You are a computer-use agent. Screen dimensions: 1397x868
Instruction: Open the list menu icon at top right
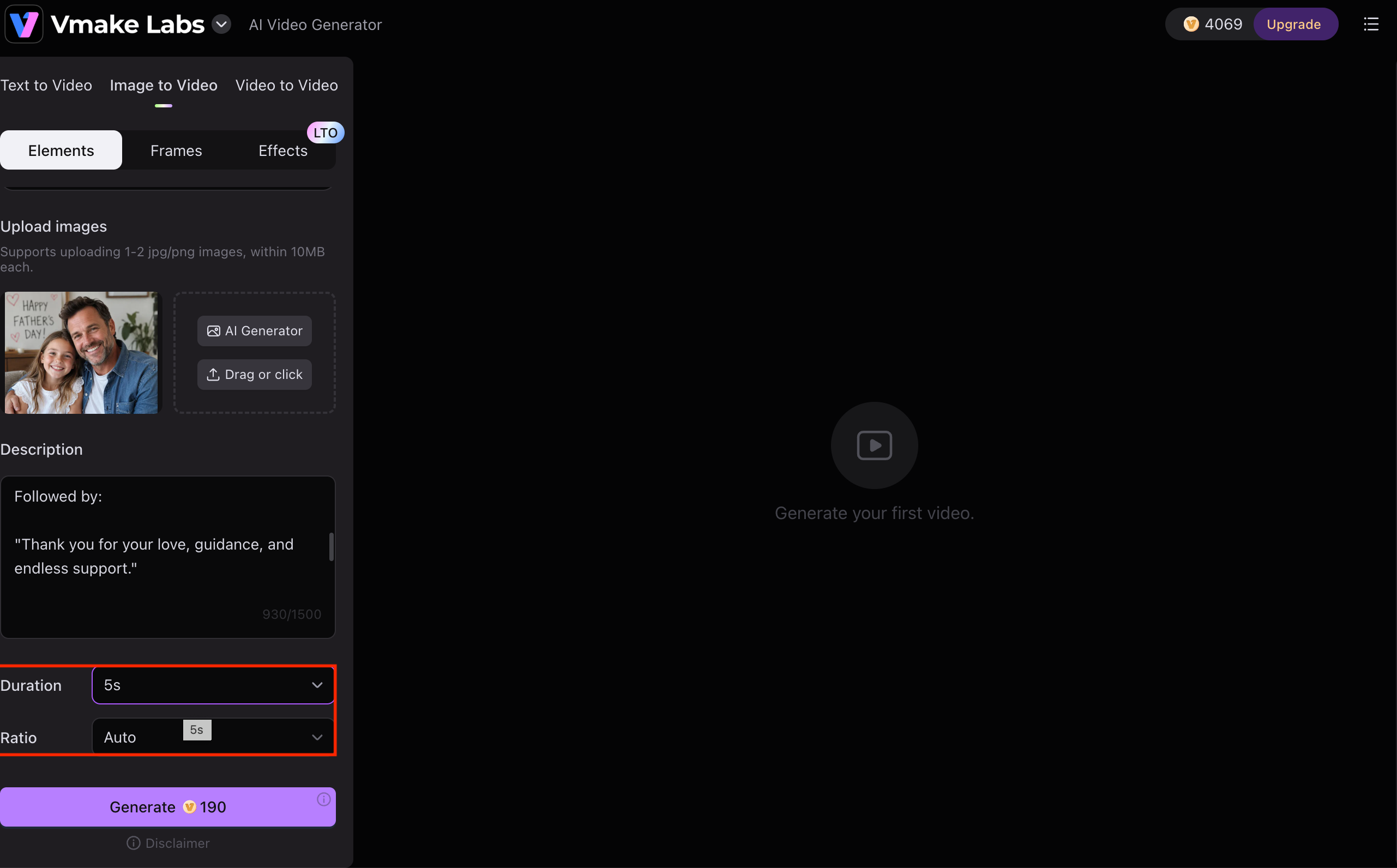[x=1371, y=24]
